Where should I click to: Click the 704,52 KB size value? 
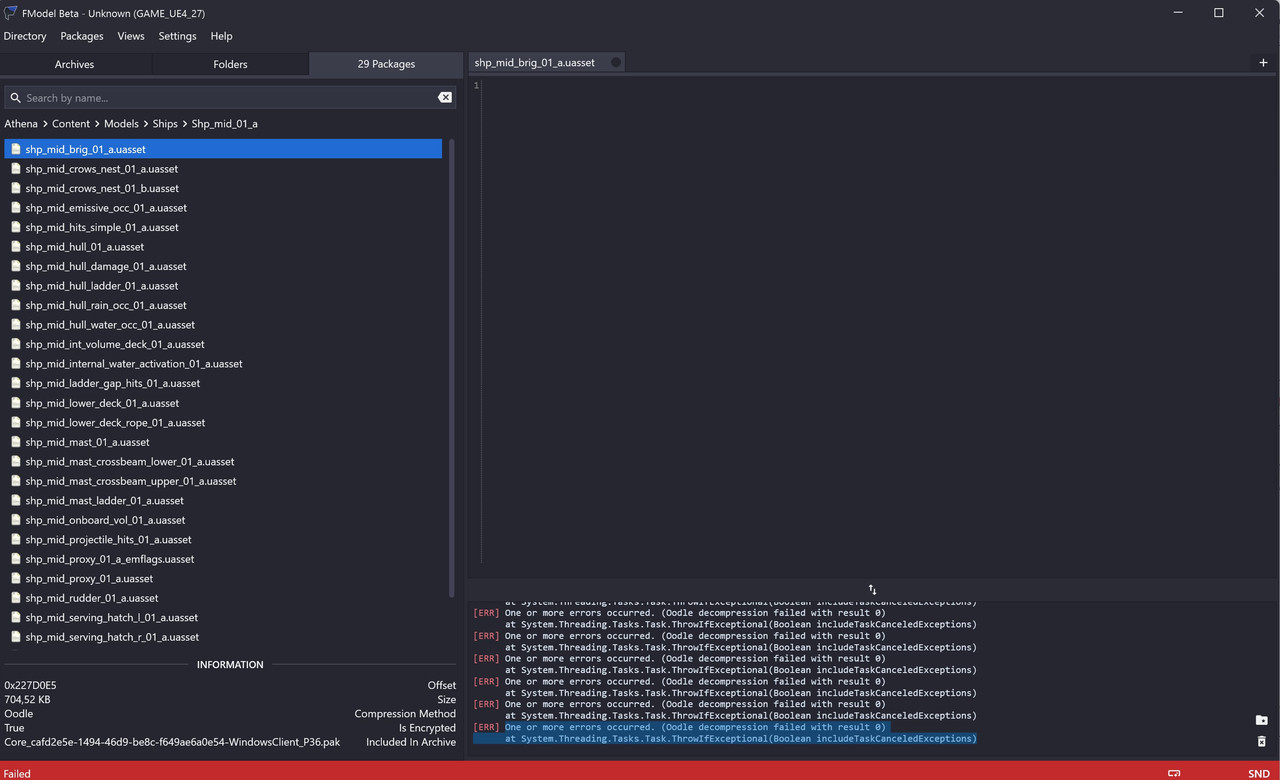[x=27, y=699]
